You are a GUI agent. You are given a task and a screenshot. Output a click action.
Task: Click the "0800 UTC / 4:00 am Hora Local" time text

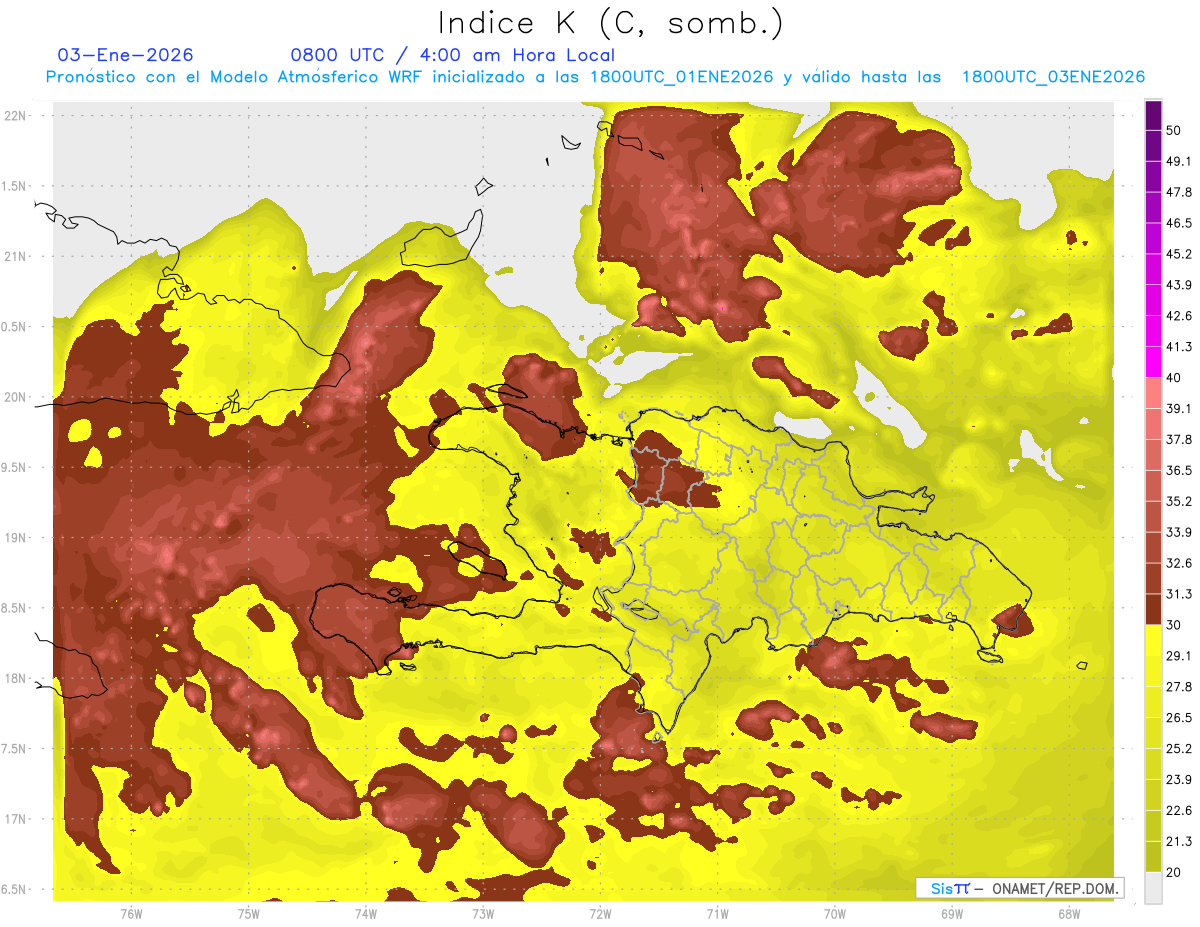[x=453, y=55]
